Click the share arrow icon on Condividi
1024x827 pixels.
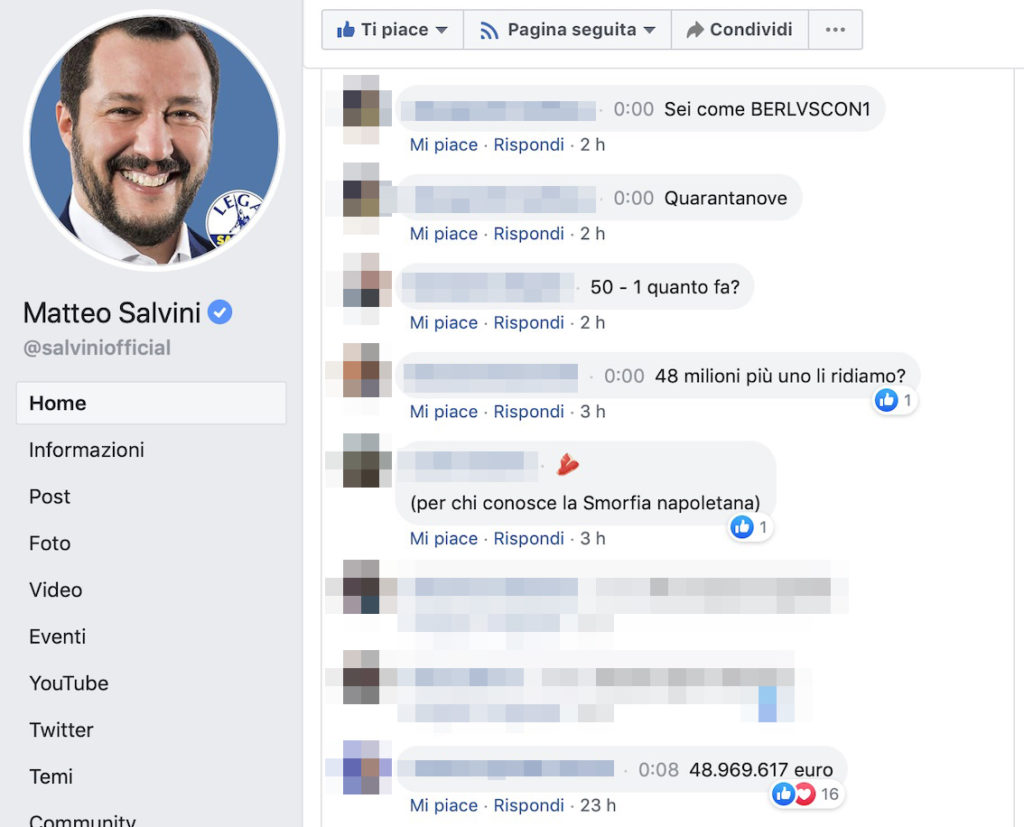[695, 30]
